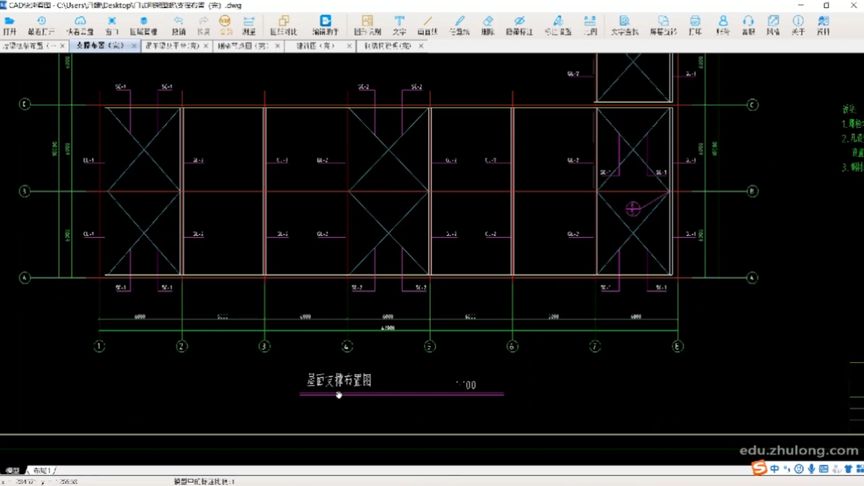
Task: Click the circled marker in drawing
Action: pyautogui.click(x=633, y=208)
